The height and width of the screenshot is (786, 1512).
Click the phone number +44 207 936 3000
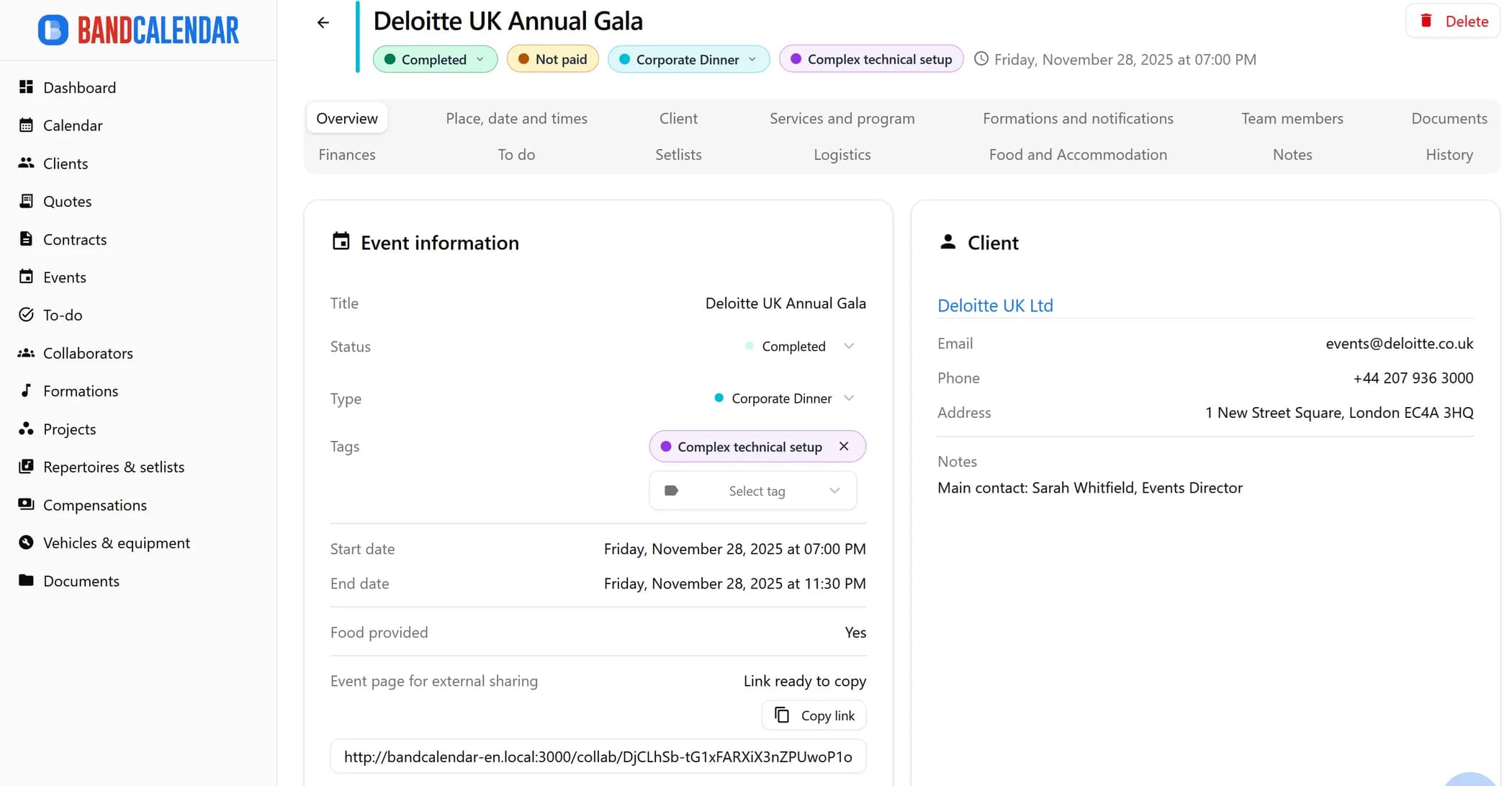tap(1413, 378)
